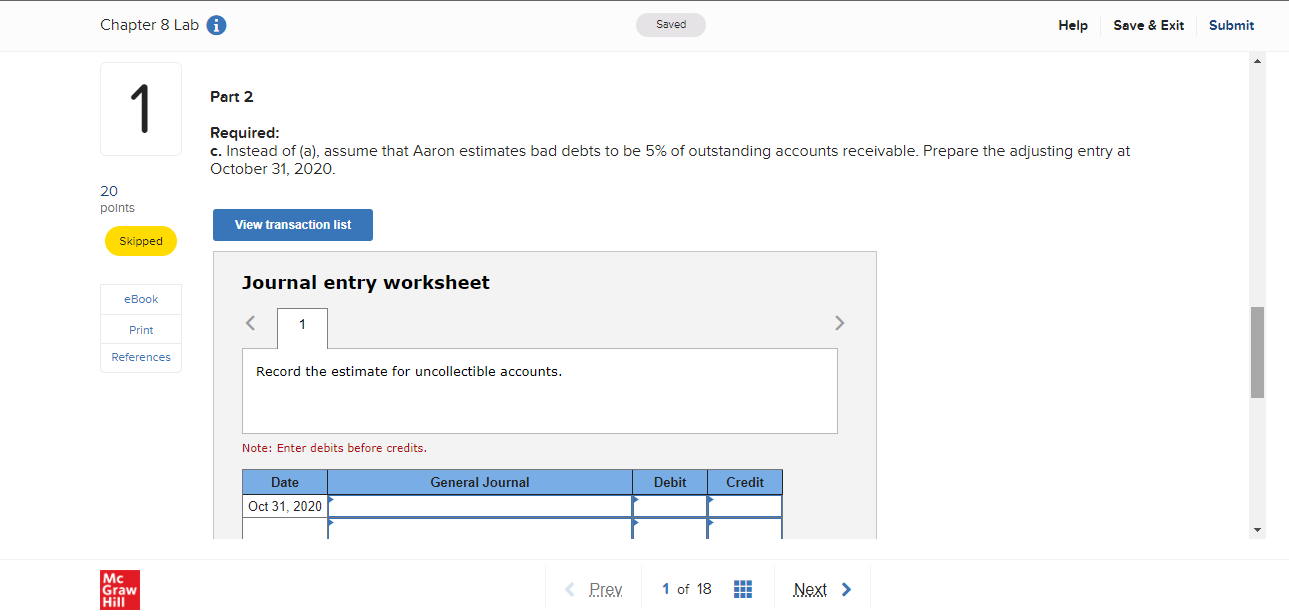Click the yellow Skipped badge

click(140, 240)
